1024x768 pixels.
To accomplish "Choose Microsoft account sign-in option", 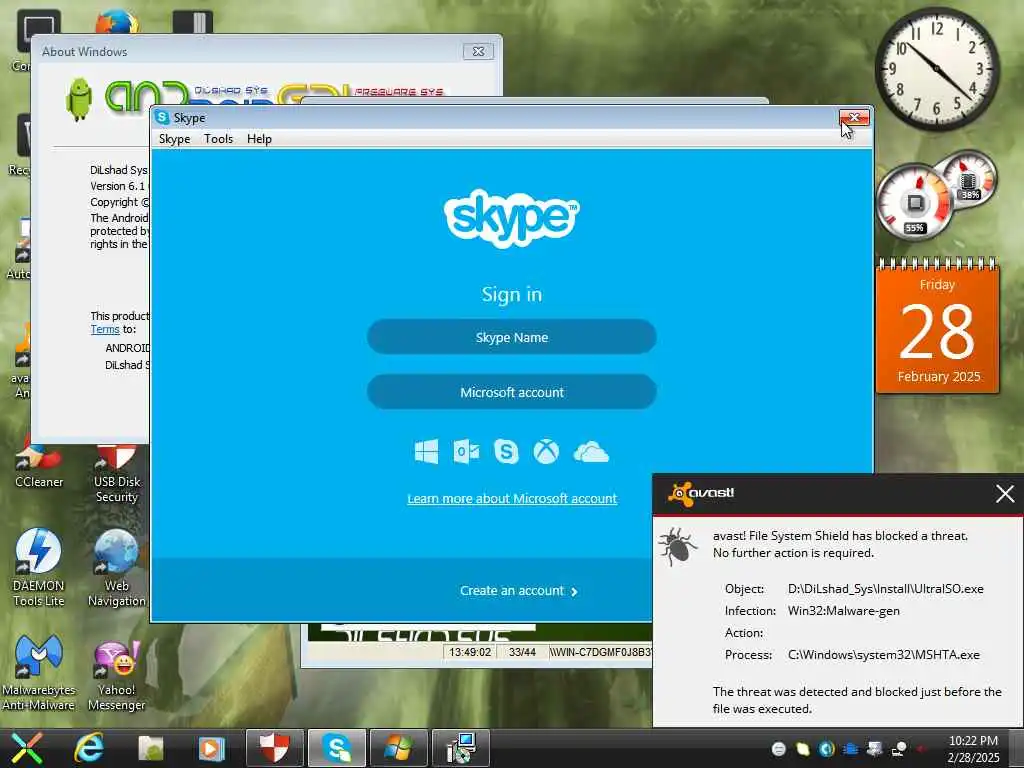I will pos(511,392).
